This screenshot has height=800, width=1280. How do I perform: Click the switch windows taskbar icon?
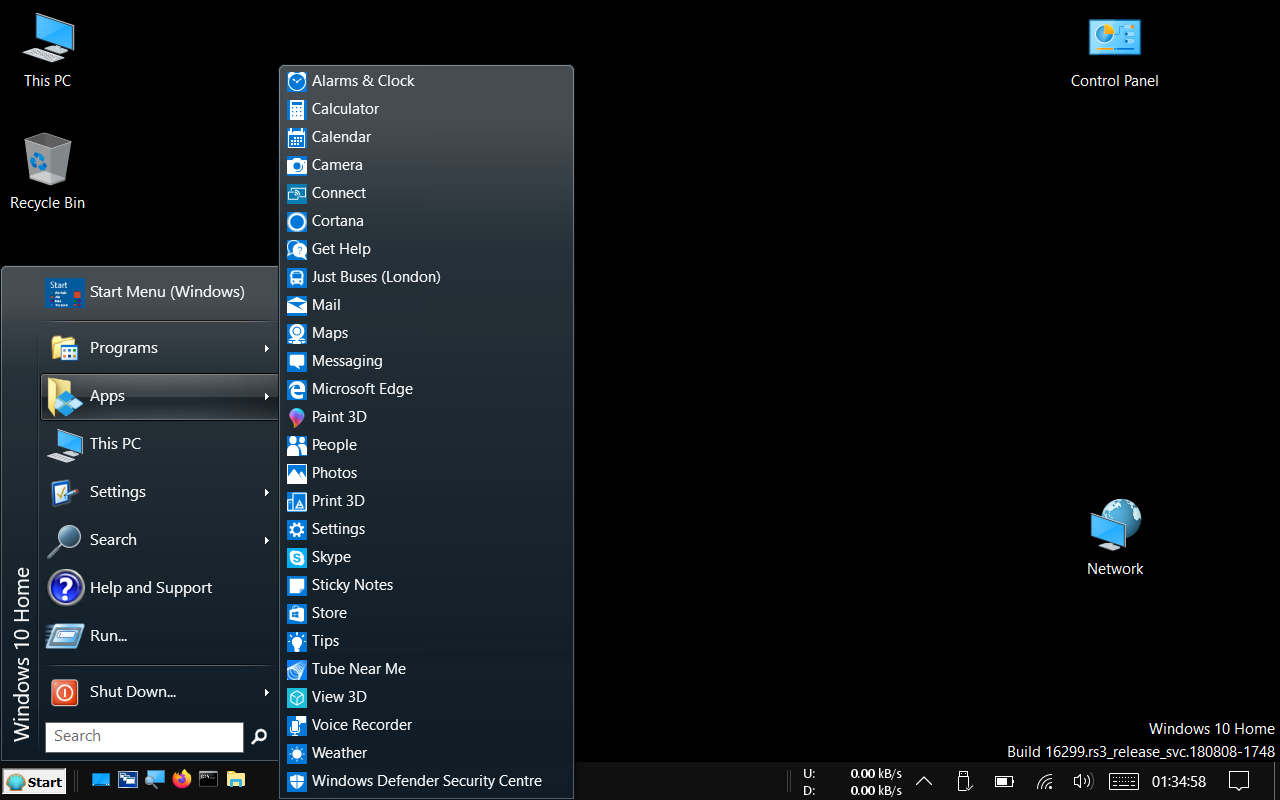coord(128,780)
